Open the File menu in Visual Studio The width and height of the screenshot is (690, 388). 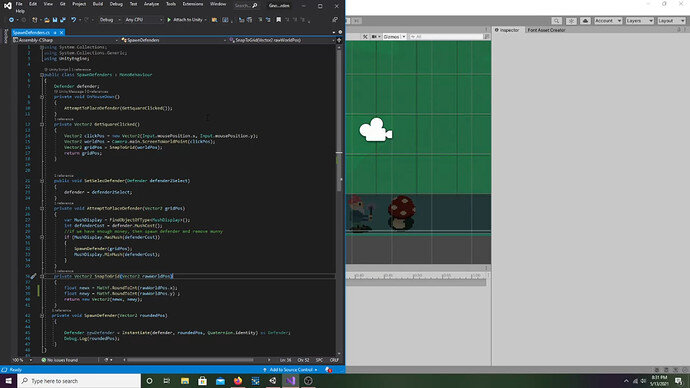[x=19, y=4]
